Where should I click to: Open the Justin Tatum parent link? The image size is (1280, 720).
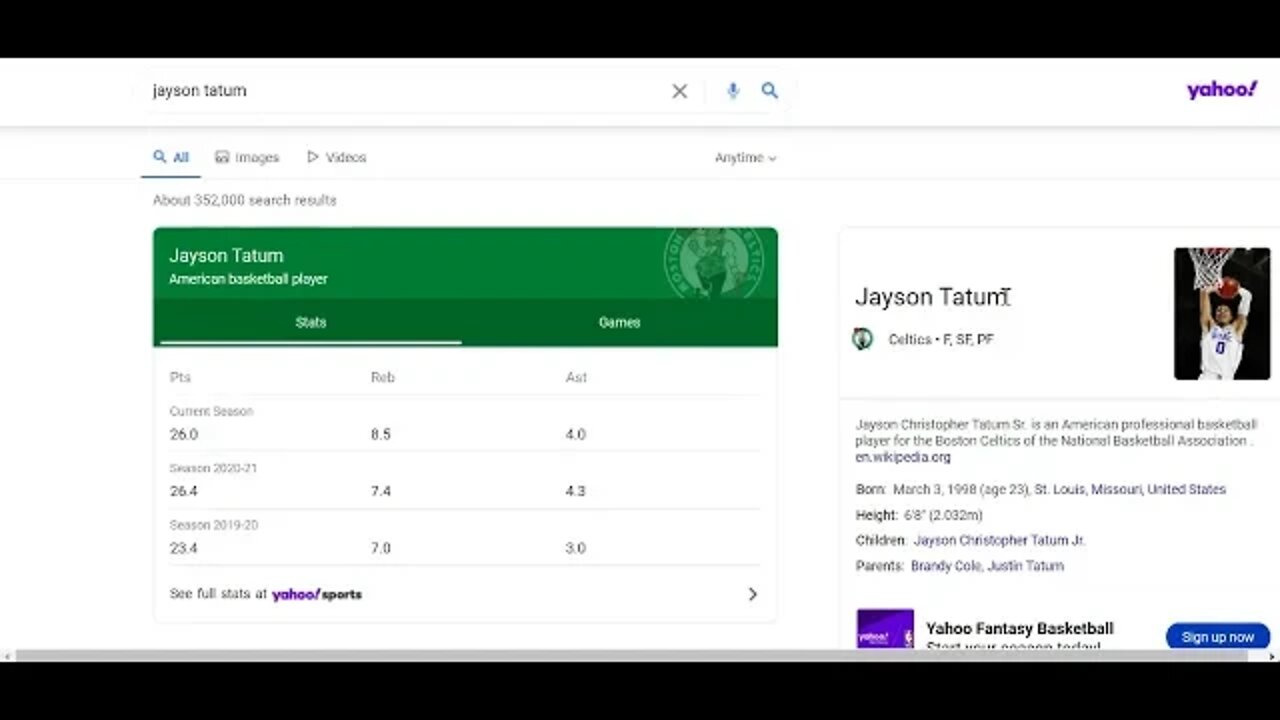tap(1026, 566)
